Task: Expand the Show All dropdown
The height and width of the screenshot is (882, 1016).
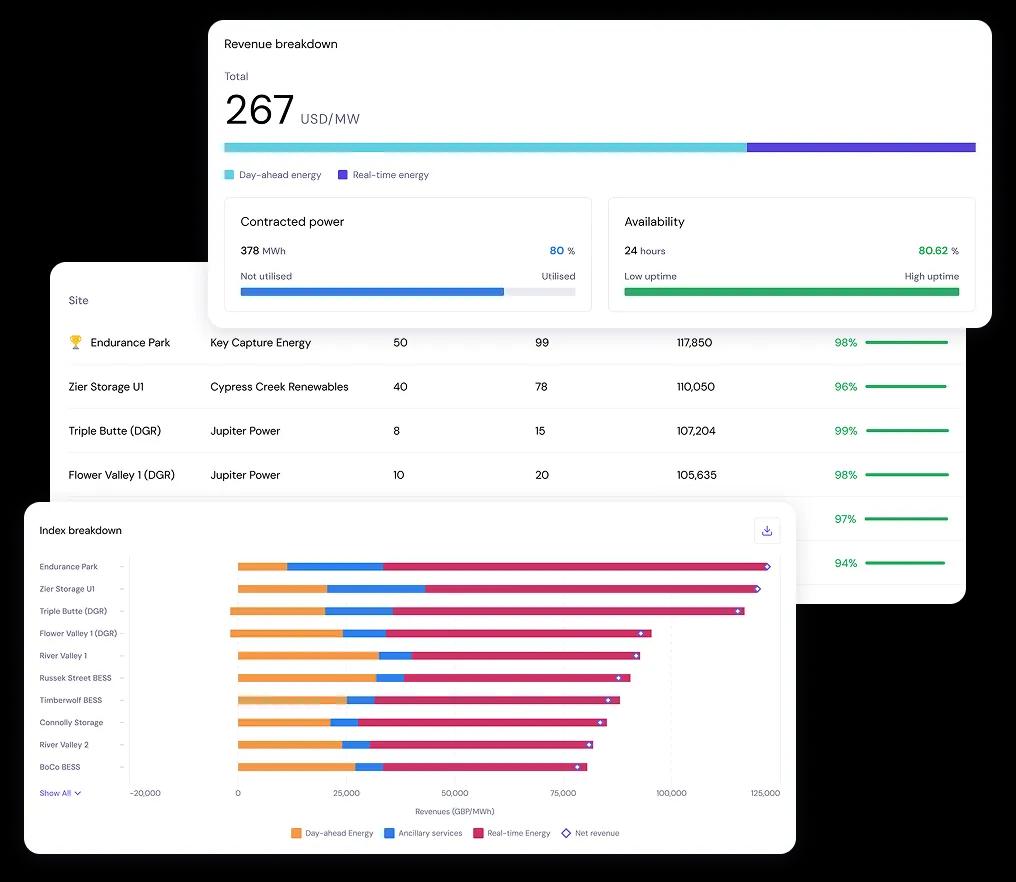Action: (x=60, y=793)
